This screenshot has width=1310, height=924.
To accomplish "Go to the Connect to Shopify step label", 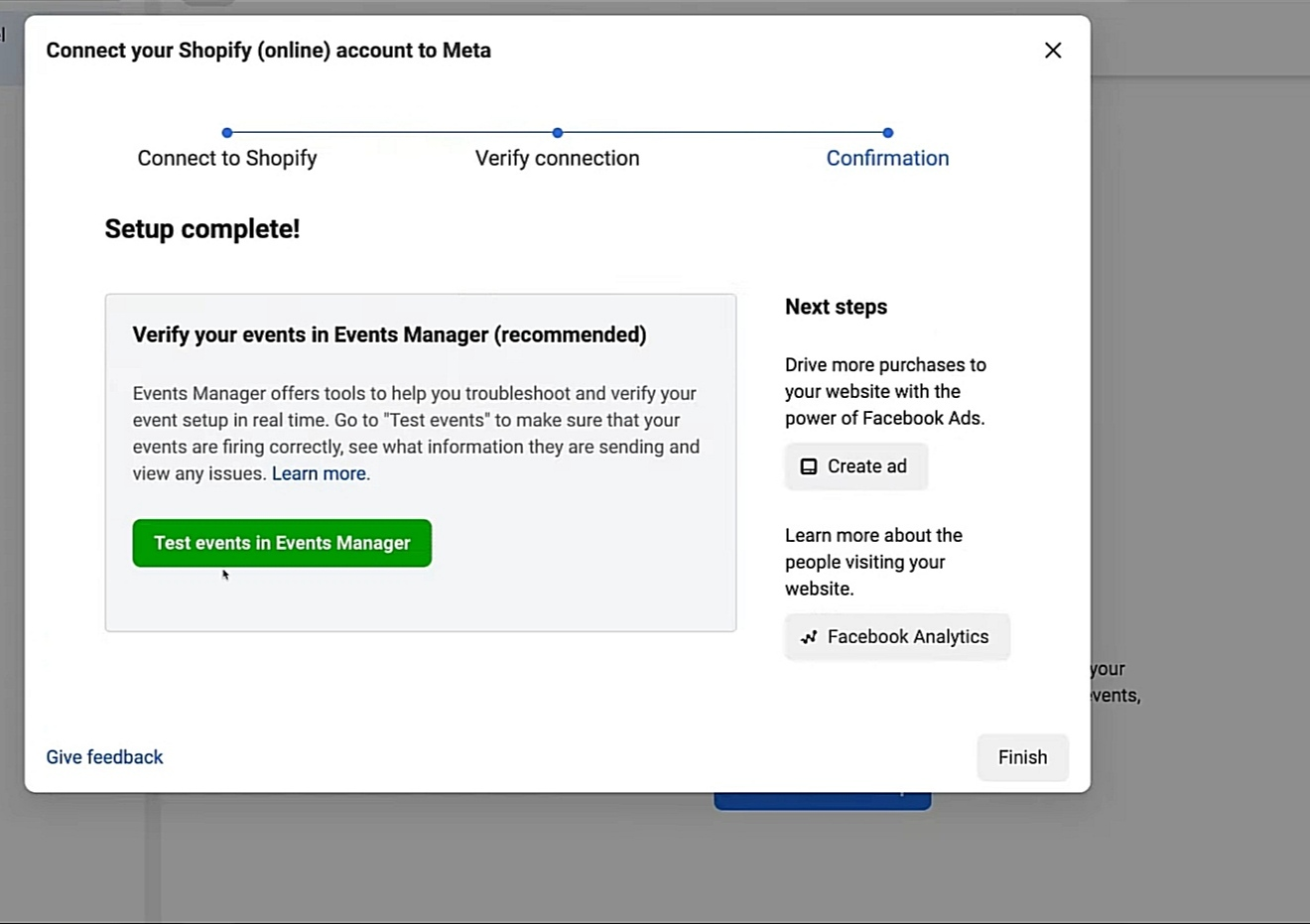I will pos(227,159).
